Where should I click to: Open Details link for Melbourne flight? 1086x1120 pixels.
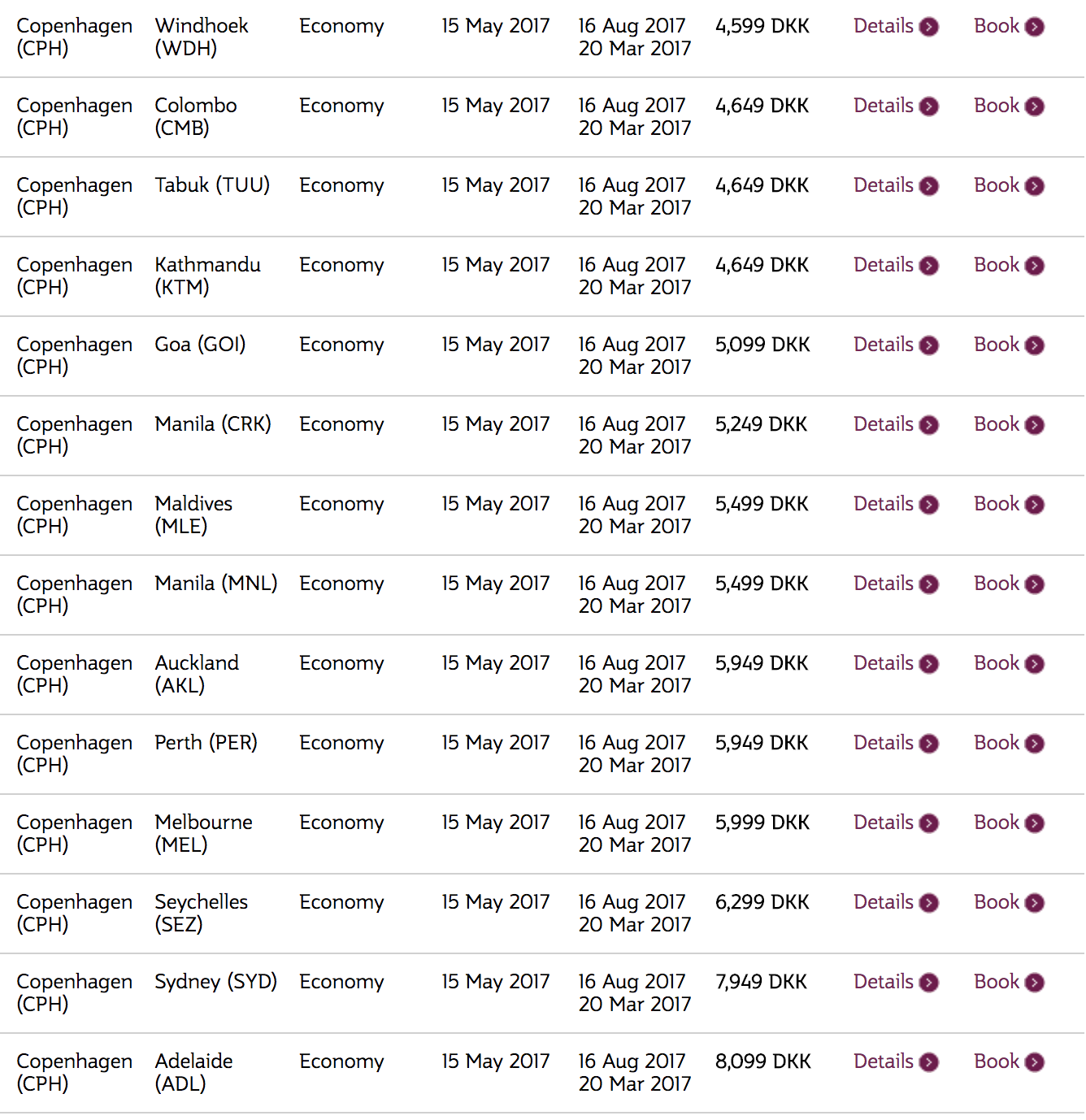(884, 823)
